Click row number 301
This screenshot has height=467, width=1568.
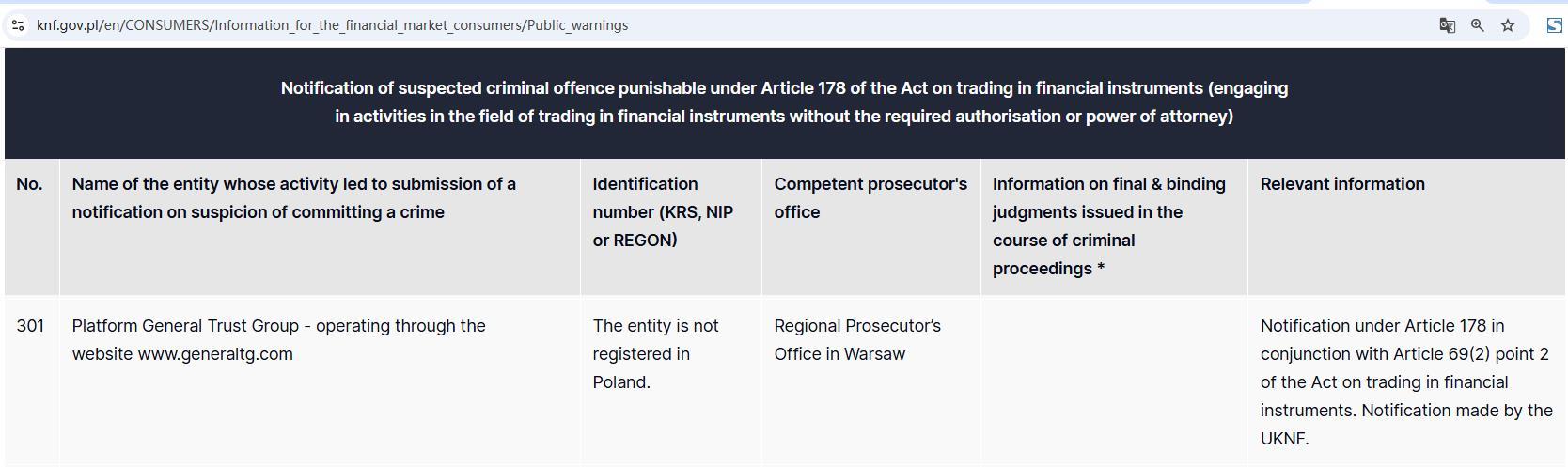point(30,326)
